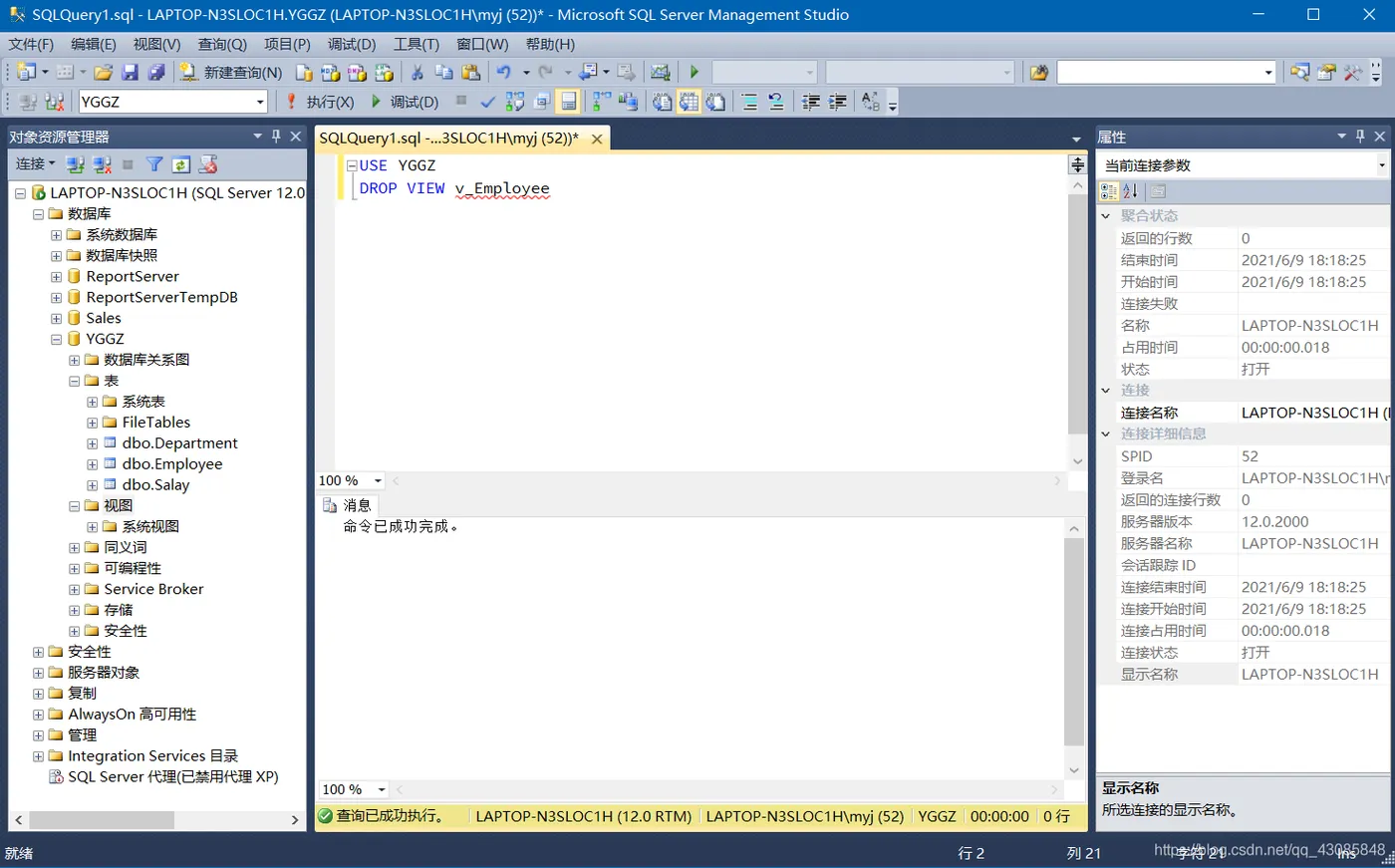Viewport: 1395px width, 868px height.
Task: Click the green Start arrow in top toolbar
Action: [x=695, y=73]
